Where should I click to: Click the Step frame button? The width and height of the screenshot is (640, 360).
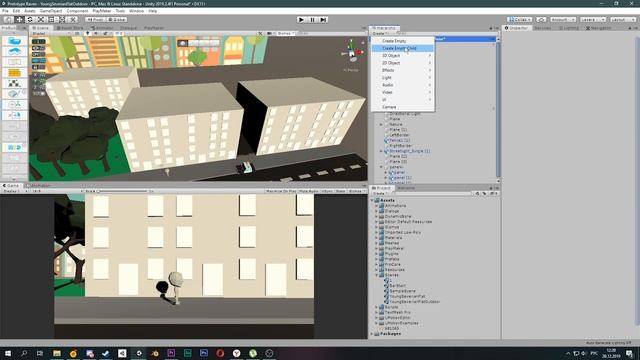(x=323, y=20)
